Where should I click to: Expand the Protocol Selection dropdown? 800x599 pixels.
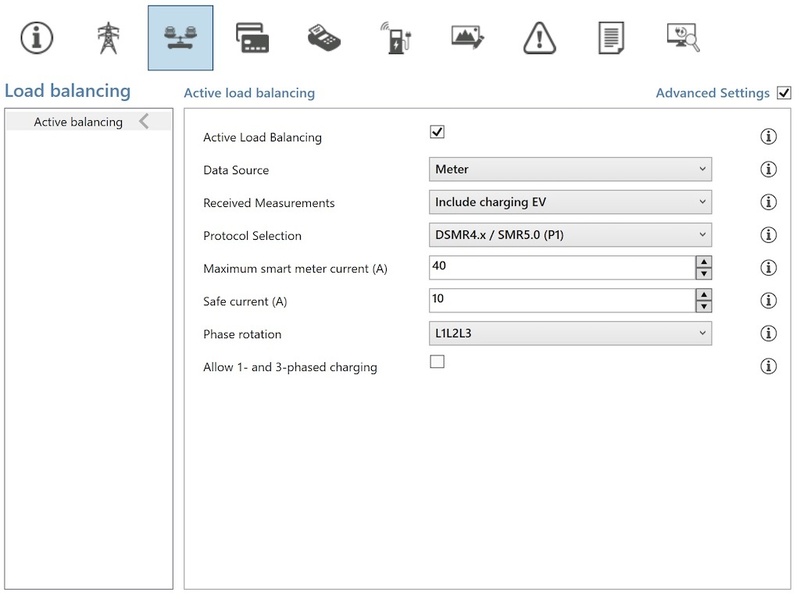pos(570,235)
